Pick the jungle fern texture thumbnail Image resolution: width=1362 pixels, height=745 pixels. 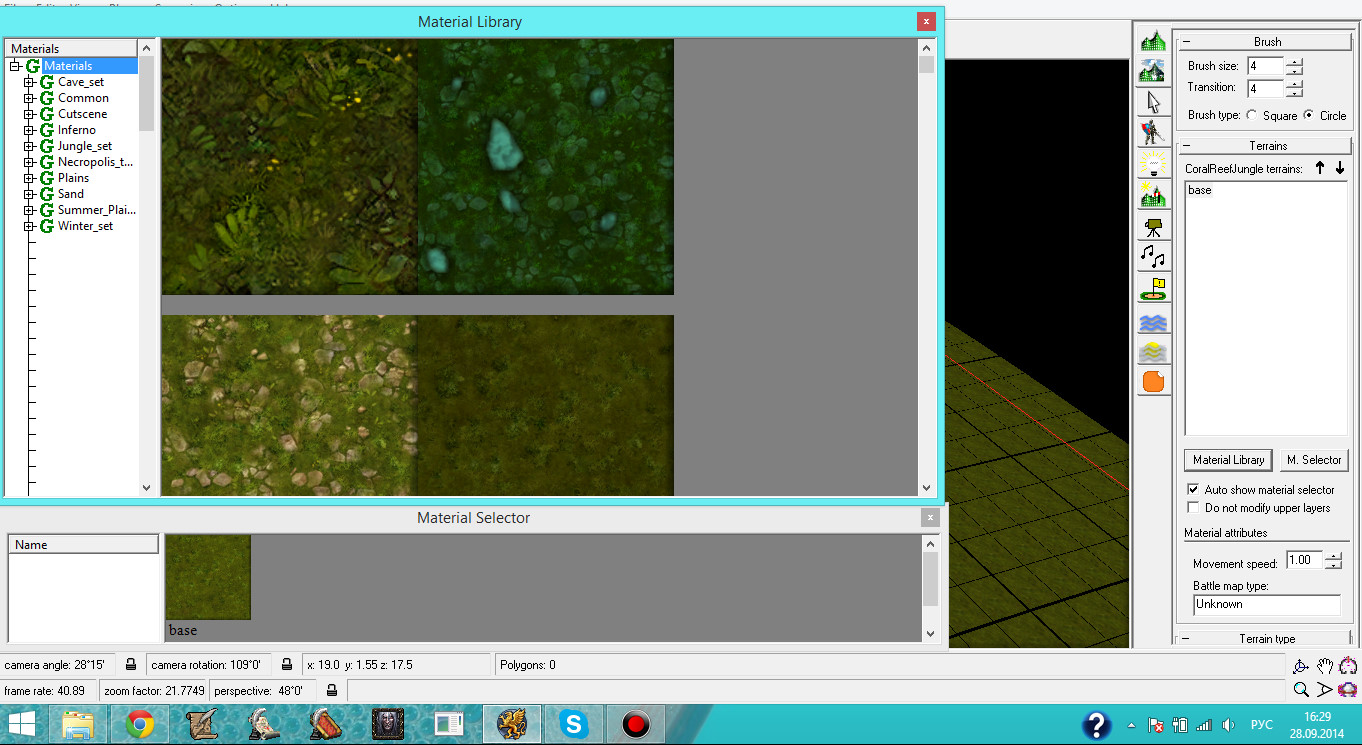pyautogui.click(x=290, y=167)
